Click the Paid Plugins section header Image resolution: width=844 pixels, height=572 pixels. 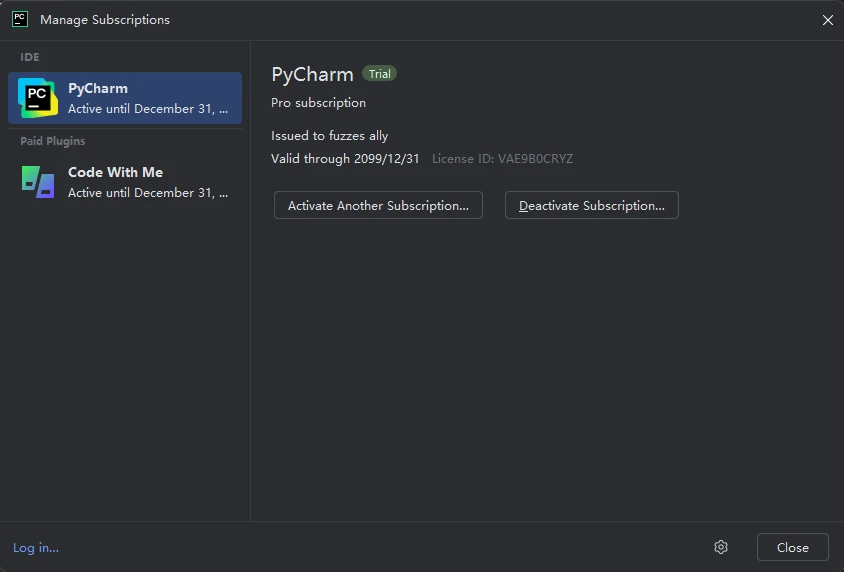(53, 141)
